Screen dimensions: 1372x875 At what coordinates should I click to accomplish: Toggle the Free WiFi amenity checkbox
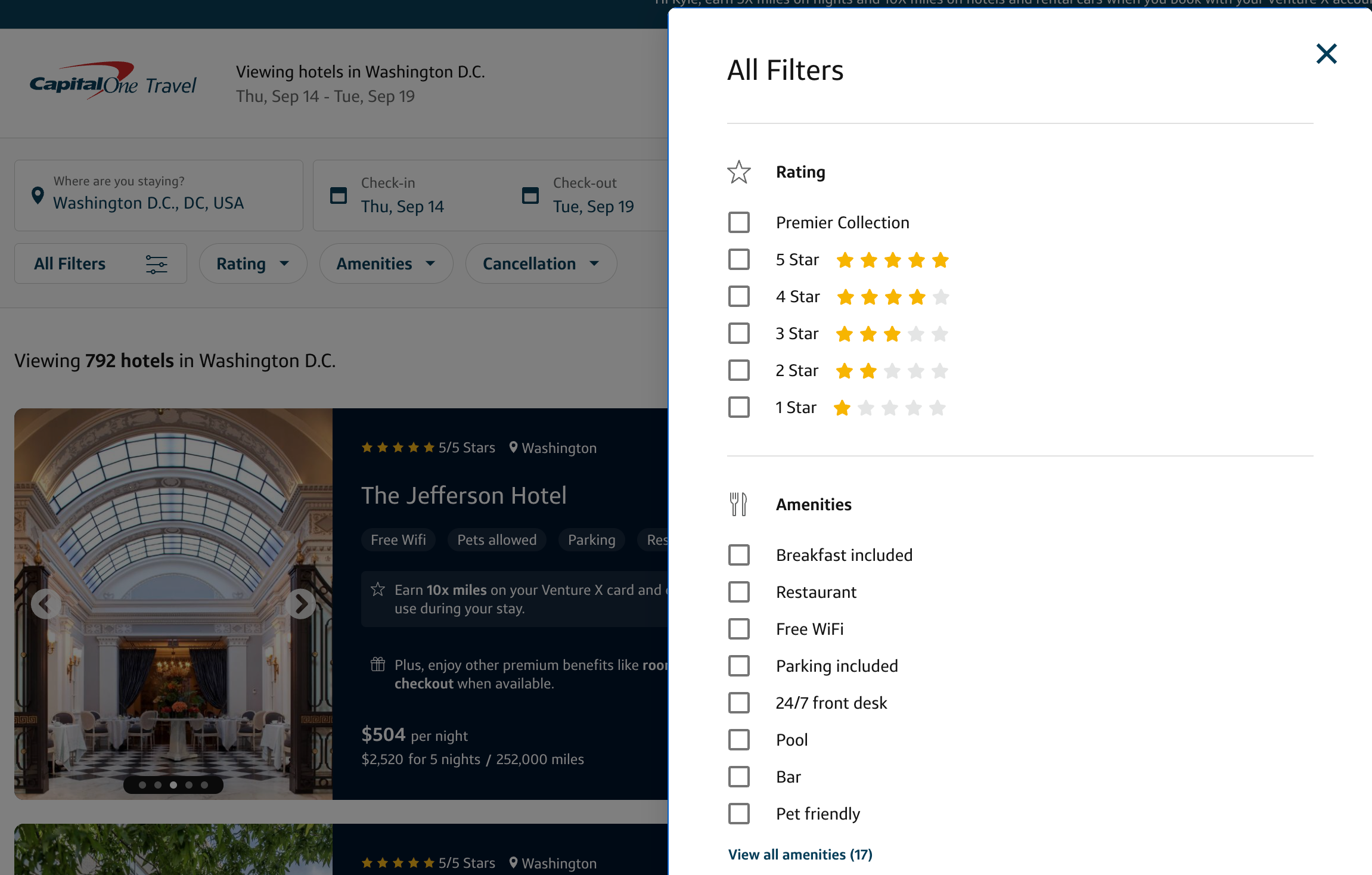(x=738, y=628)
